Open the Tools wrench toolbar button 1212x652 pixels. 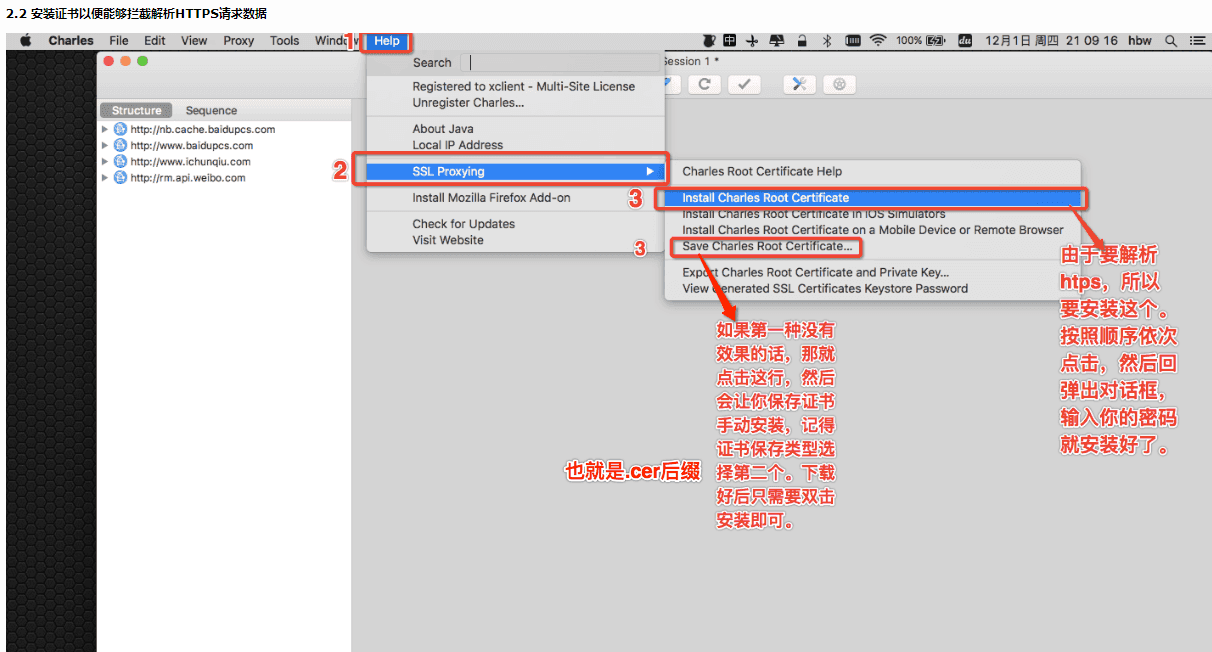tap(799, 85)
